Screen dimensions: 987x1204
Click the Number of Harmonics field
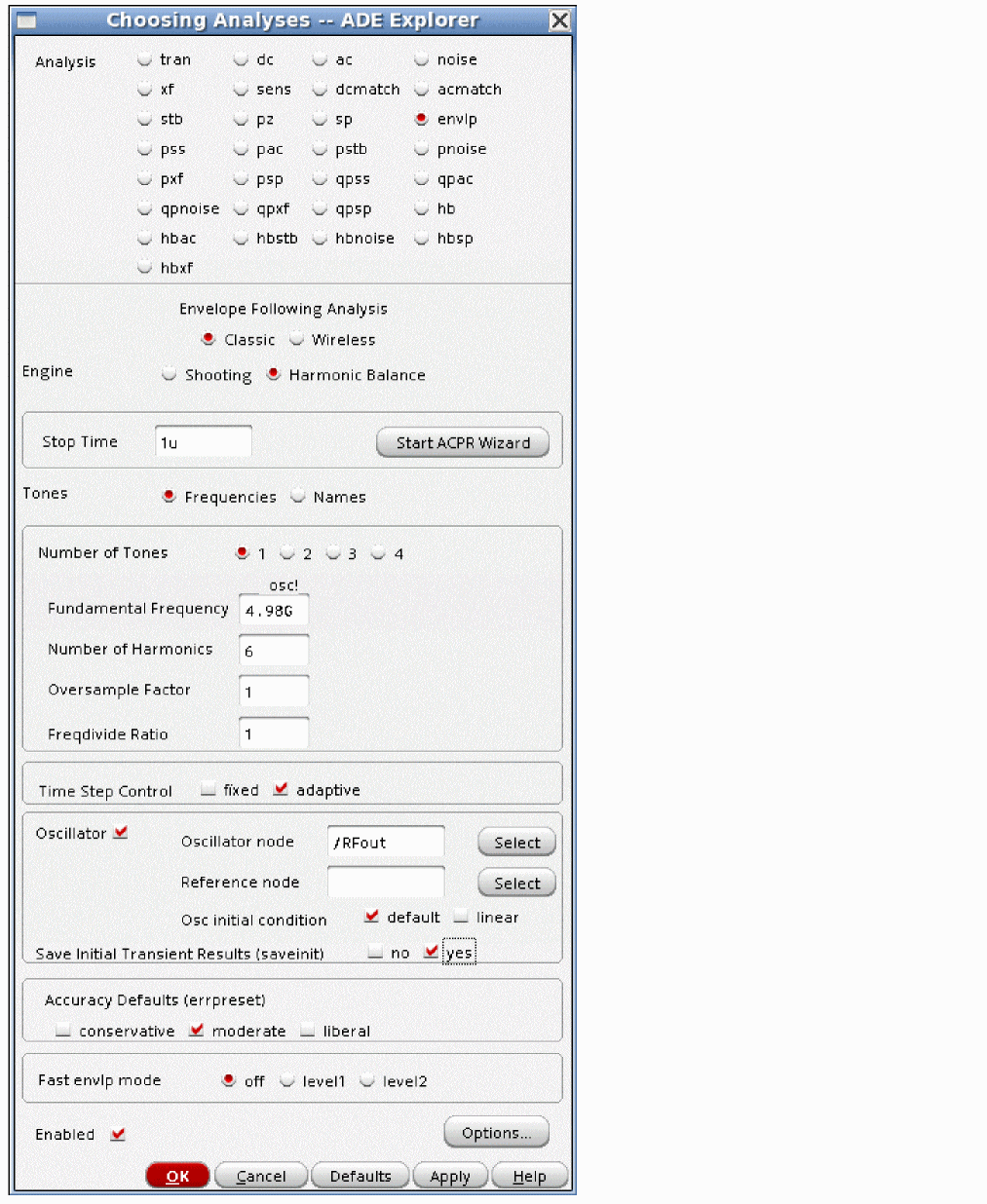pos(274,651)
